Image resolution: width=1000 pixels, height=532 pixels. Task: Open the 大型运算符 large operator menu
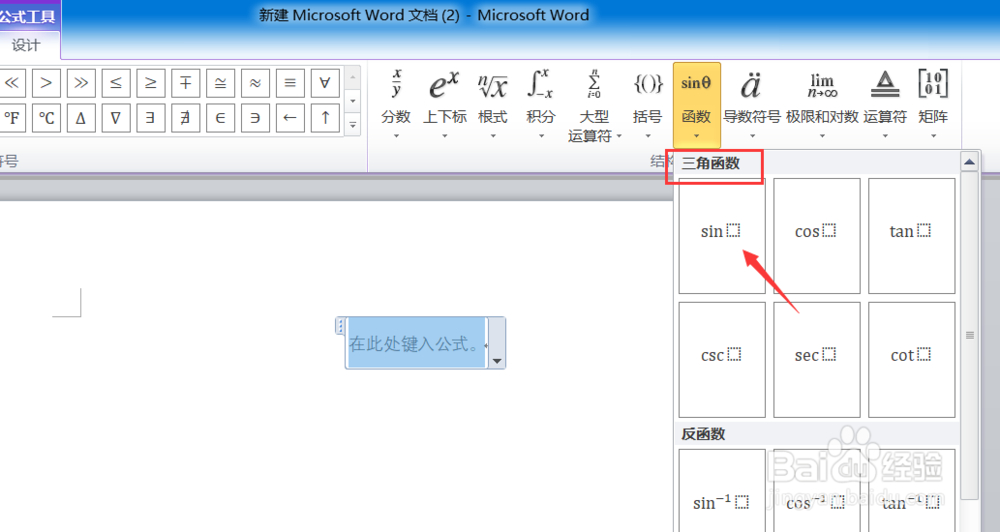click(594, 105)
